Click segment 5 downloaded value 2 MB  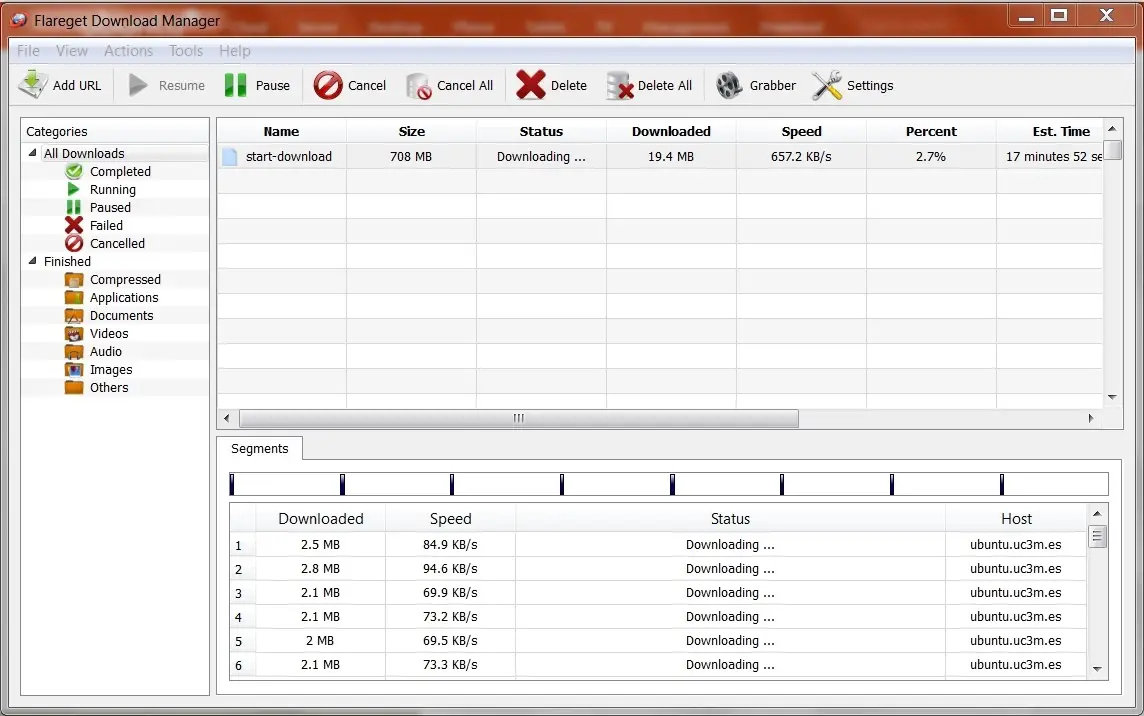320,640
